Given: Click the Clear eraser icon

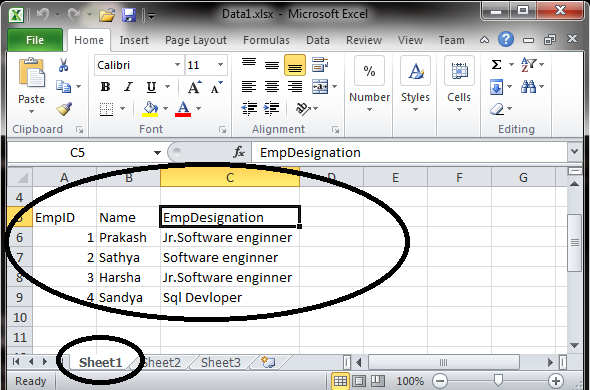Looking at the screenshot, I should point(497,110).
